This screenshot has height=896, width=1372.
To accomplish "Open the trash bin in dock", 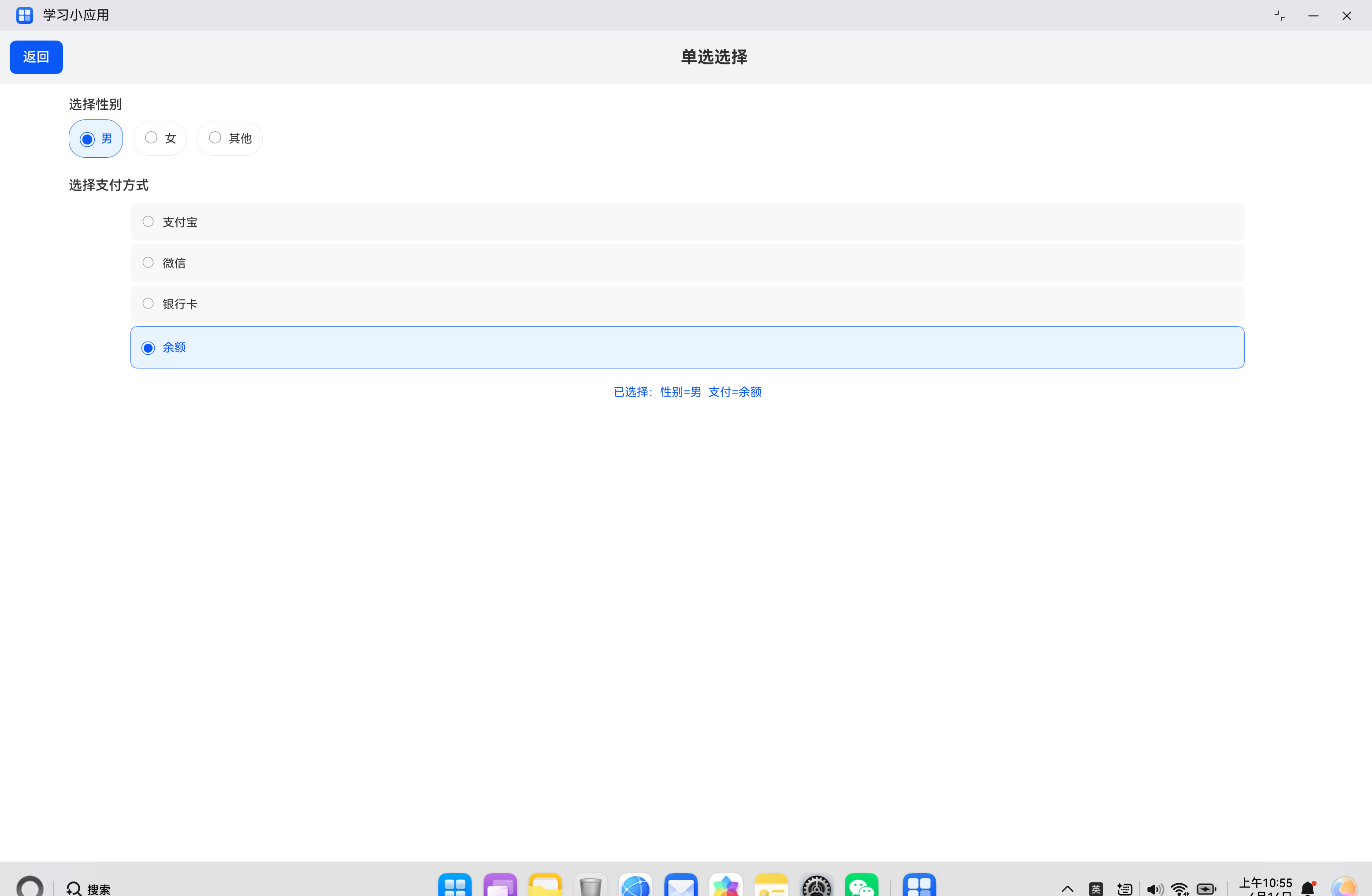I will [x=590, y=885].
